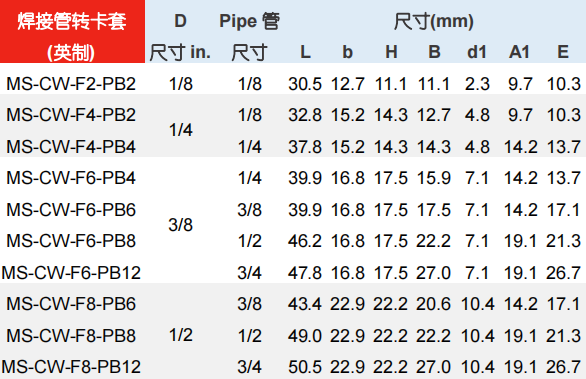
Task: Click the d1 column header
Action: click(477, 52)
